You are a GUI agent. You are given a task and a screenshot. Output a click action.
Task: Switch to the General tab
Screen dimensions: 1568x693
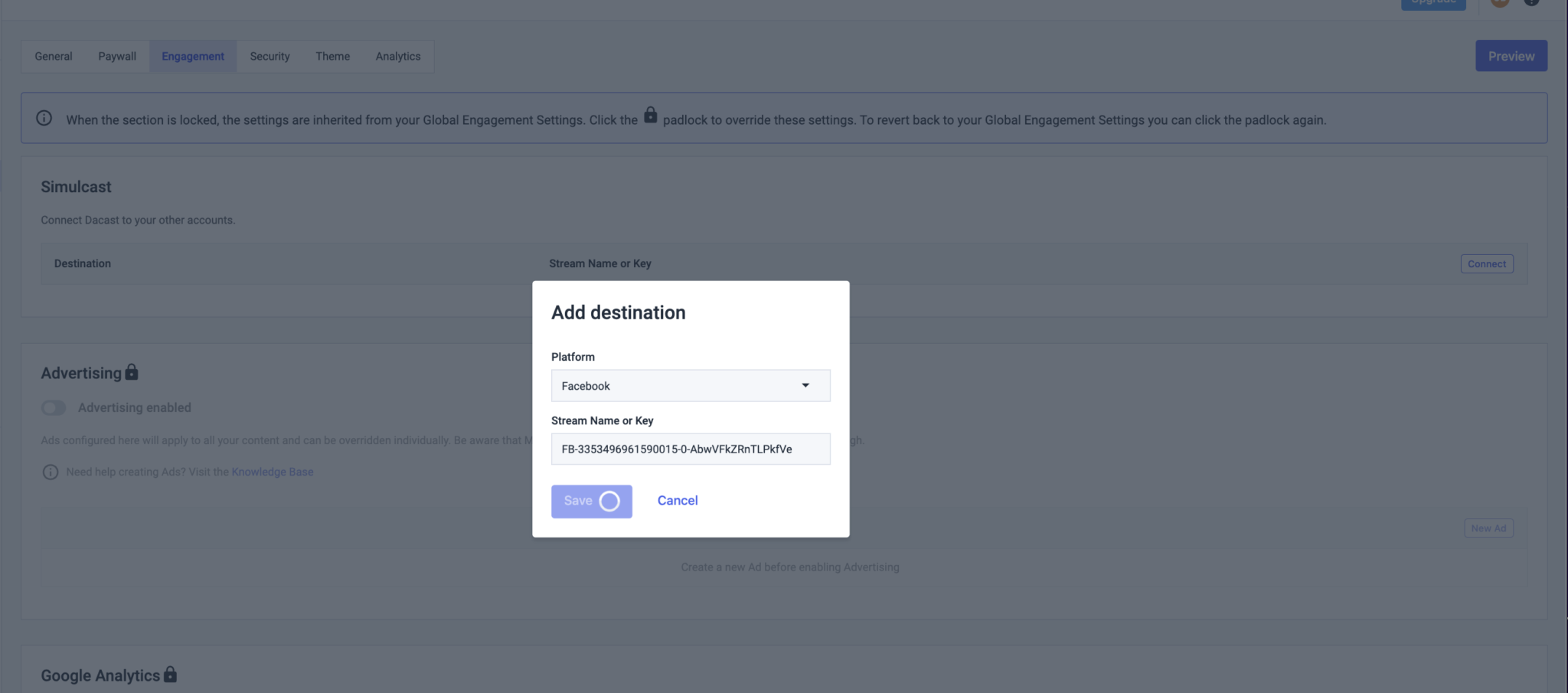[53, 56]
